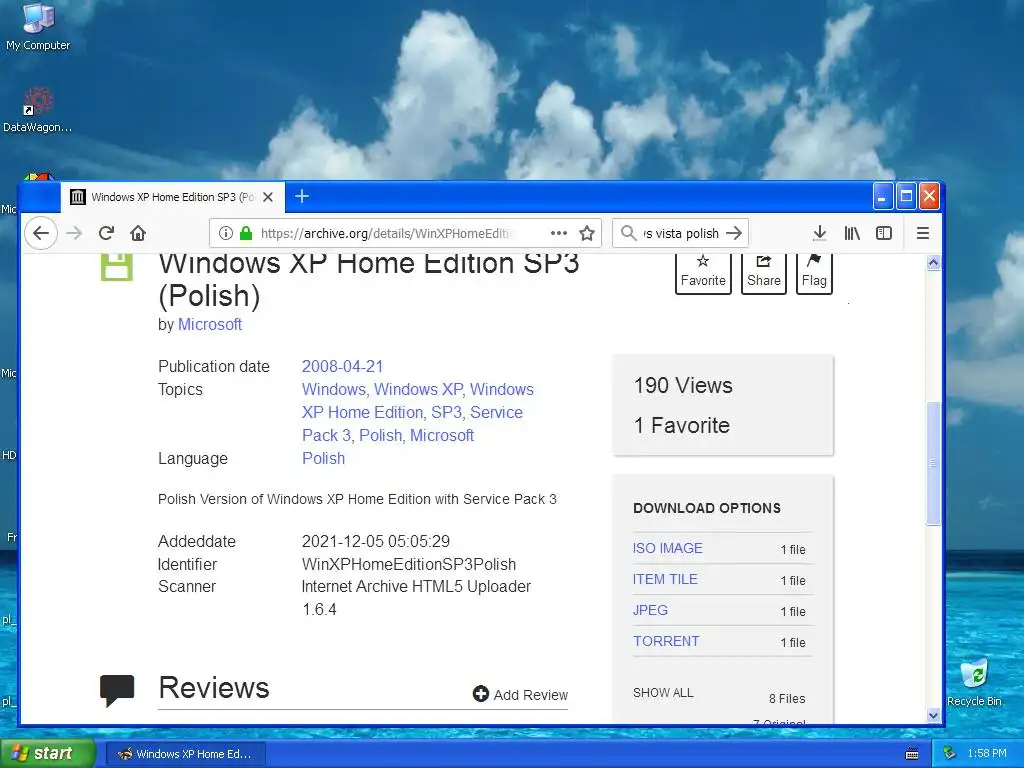Screen dimensions: 1024x768
Task: Flag this item with Flag button
Action: point(814,272)
